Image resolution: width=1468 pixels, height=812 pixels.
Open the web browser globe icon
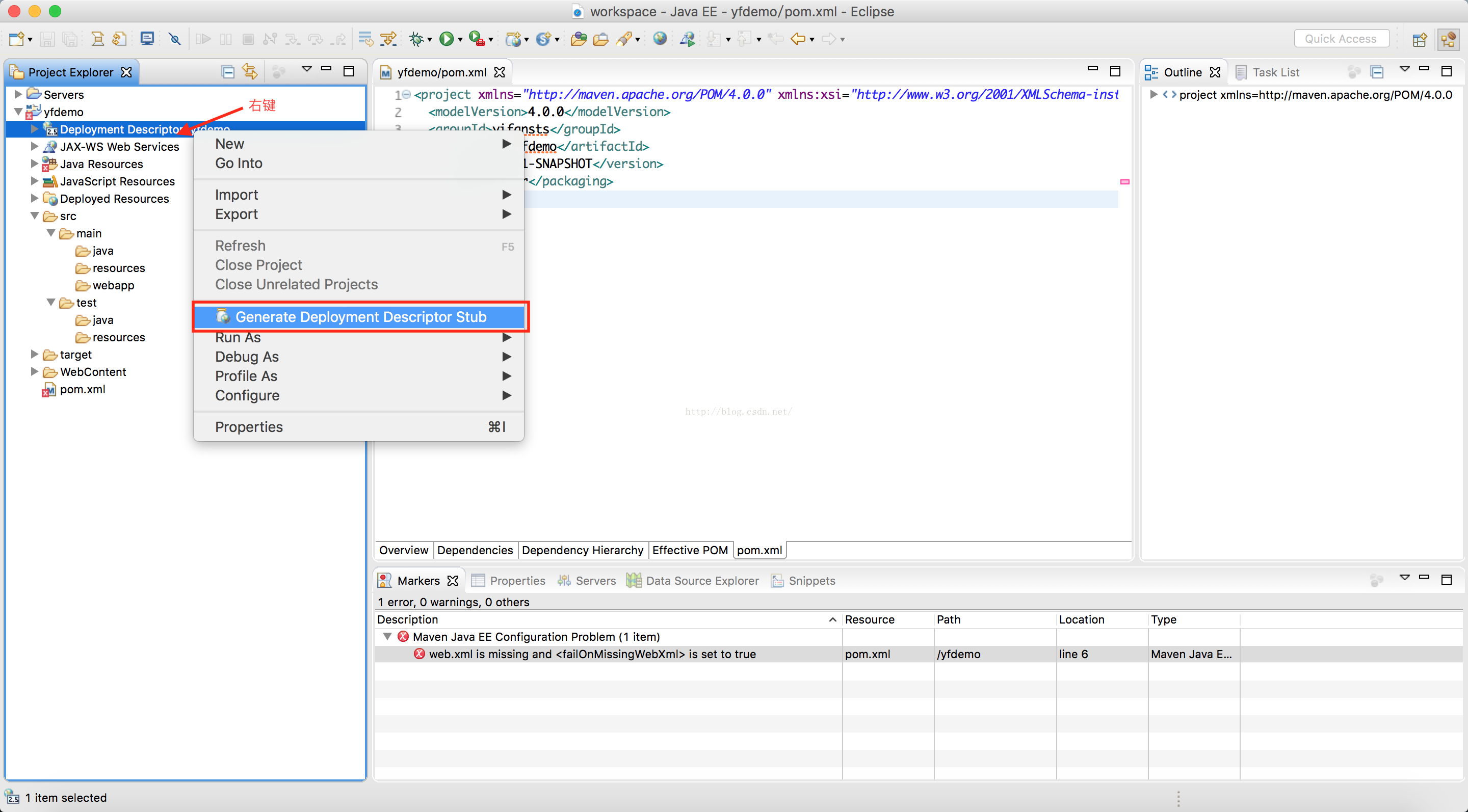point(660,39)
